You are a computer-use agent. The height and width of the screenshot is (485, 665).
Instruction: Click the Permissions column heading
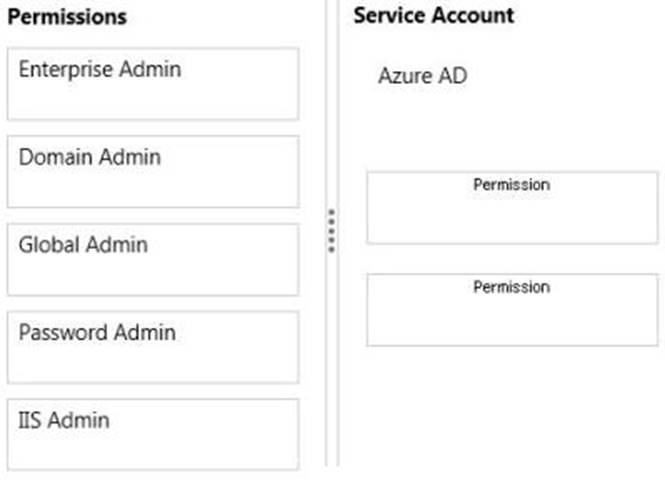pos(67,17)
